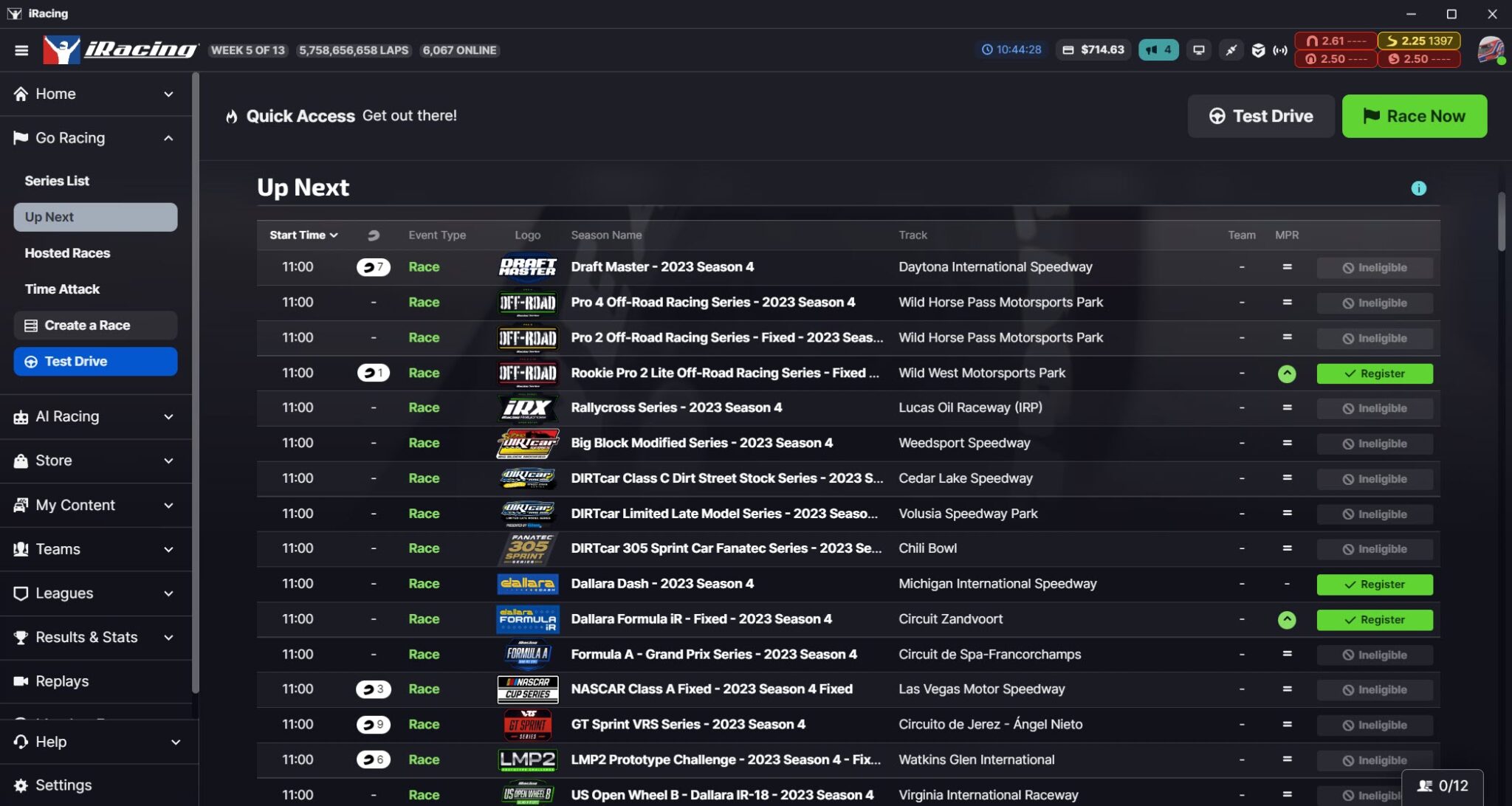Click the MPR arrow for Dallara Formula iR
The image size is (1512, 806).
[x=1286, y=620]
